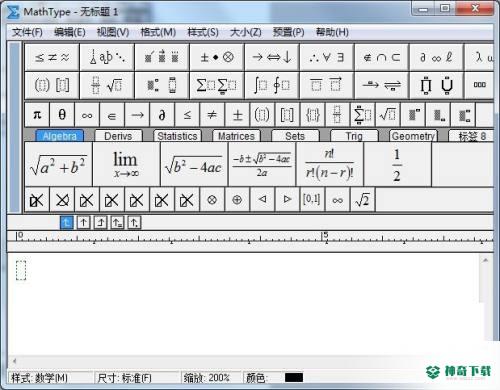Screen dimensions: 500x390
Task: Insert fraction template from small symbol bar
Action: 337,115
